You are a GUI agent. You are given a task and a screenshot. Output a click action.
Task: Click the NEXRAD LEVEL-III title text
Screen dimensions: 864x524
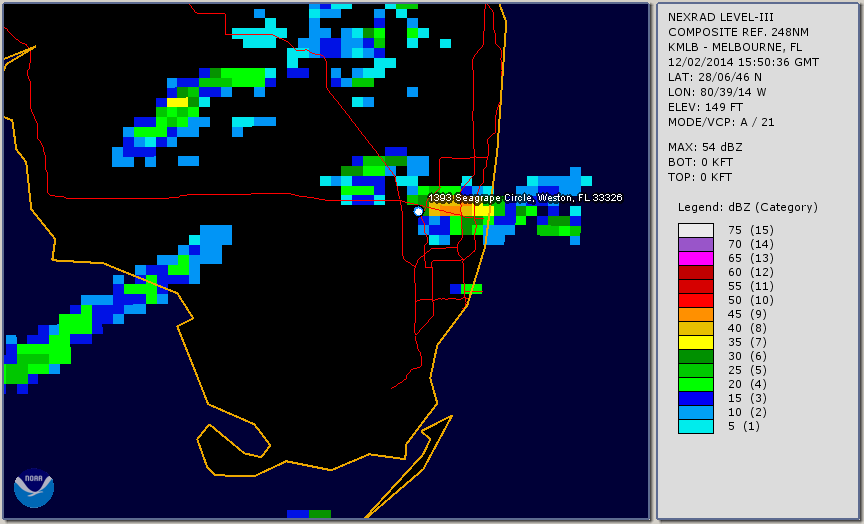pos(721,17)
